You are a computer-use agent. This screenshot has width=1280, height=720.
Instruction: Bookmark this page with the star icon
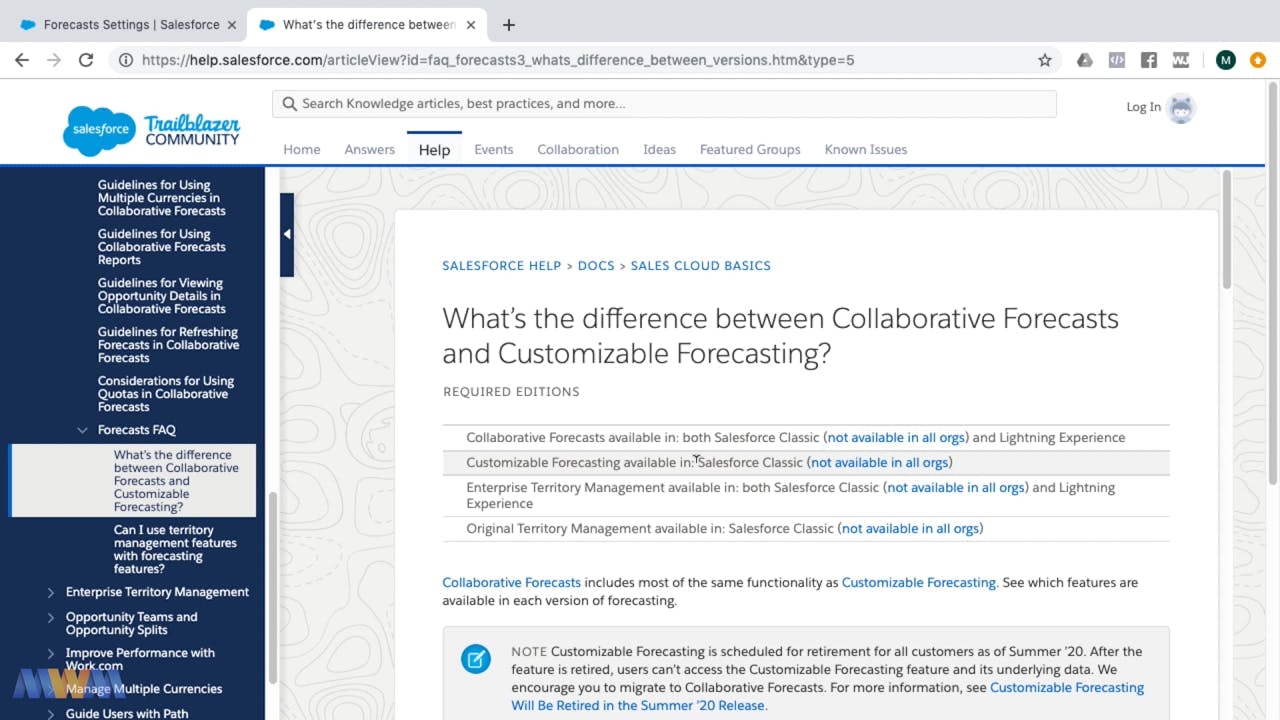(1045, 60)
